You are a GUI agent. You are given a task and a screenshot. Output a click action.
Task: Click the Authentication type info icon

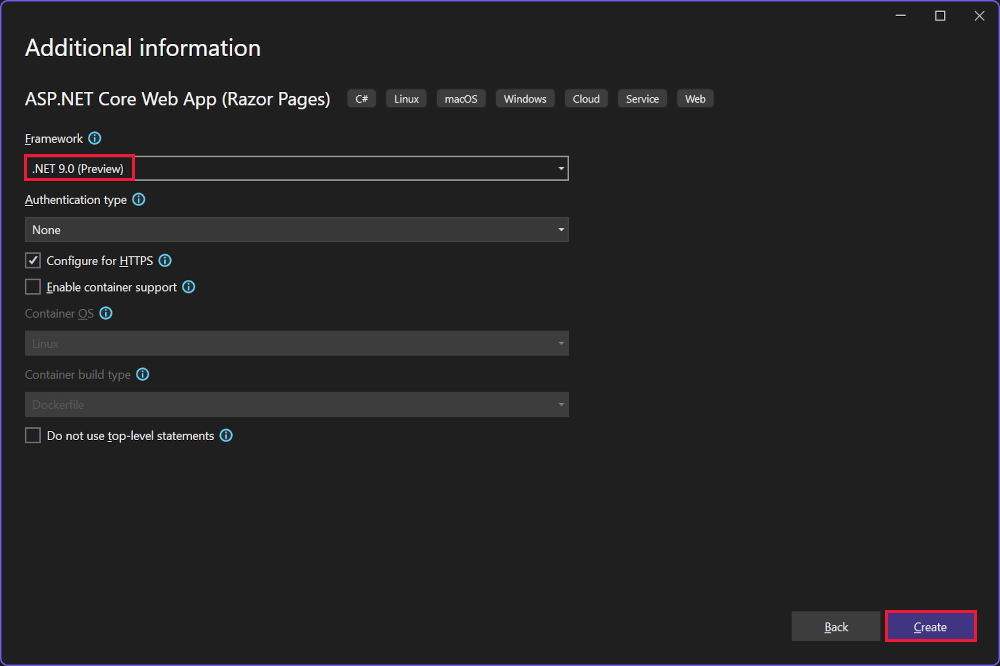pyautogui.click(x=139, y=200)
